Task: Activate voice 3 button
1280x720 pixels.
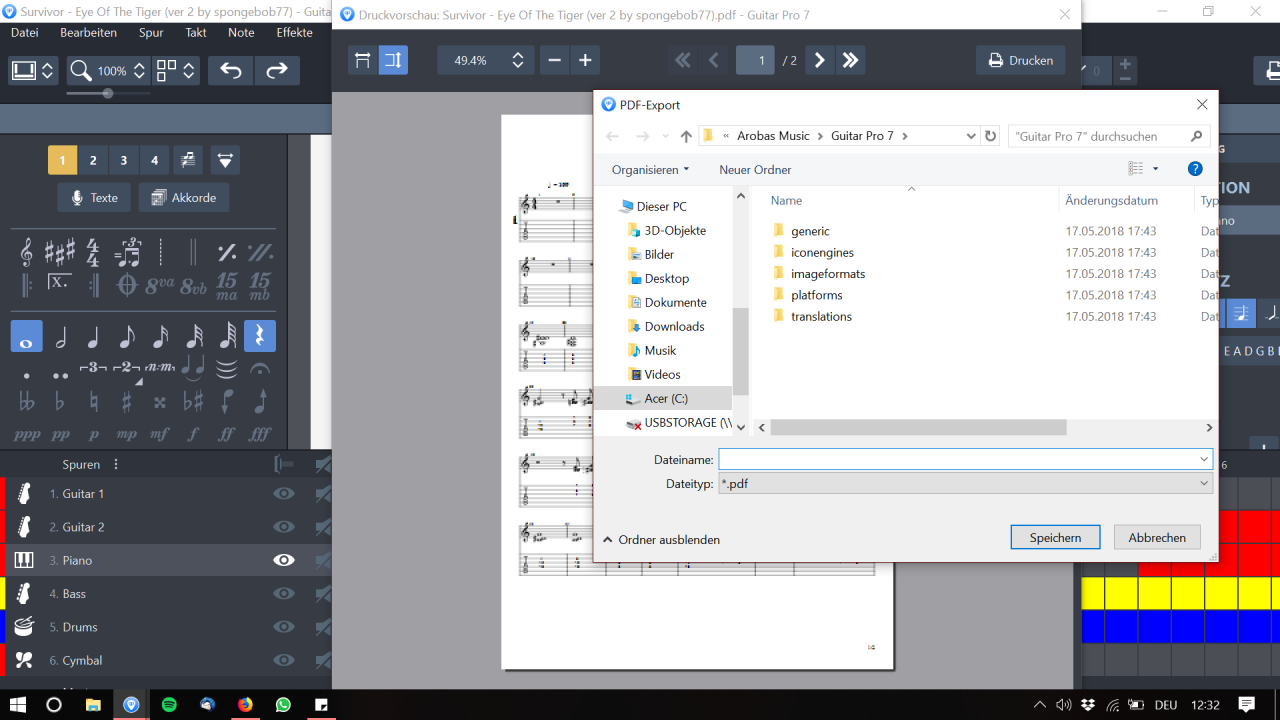Action: pyautogui.click(x=124, y=160)
